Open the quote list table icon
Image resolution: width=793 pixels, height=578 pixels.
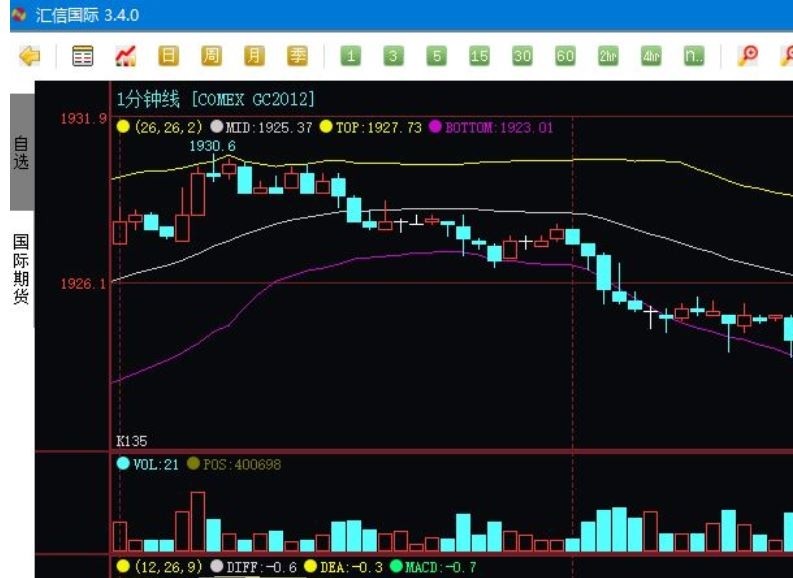coord(82,56)
